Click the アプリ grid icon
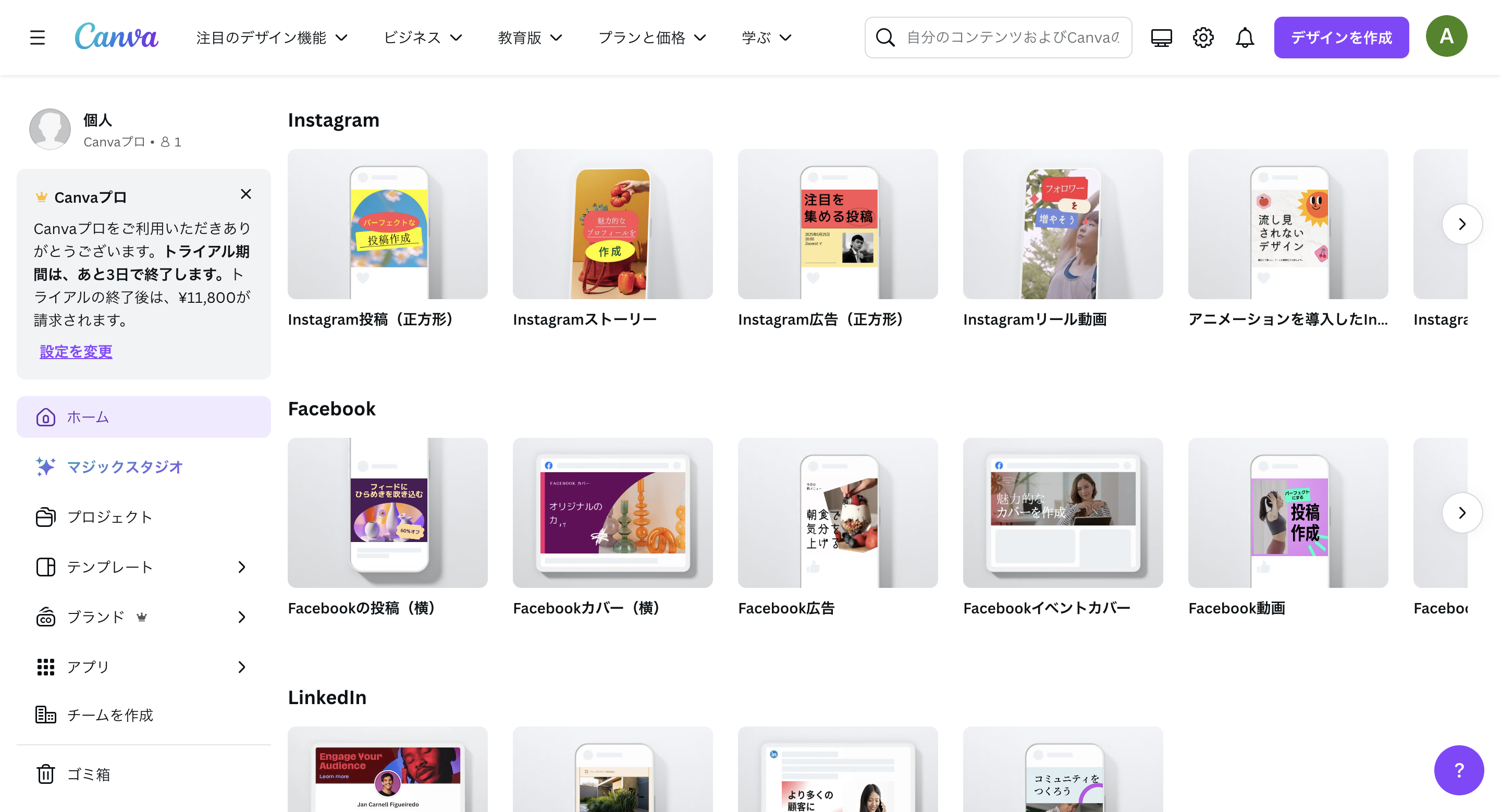Image resolution: width=1501 pixels, height=812 pixels. (45, 667)
